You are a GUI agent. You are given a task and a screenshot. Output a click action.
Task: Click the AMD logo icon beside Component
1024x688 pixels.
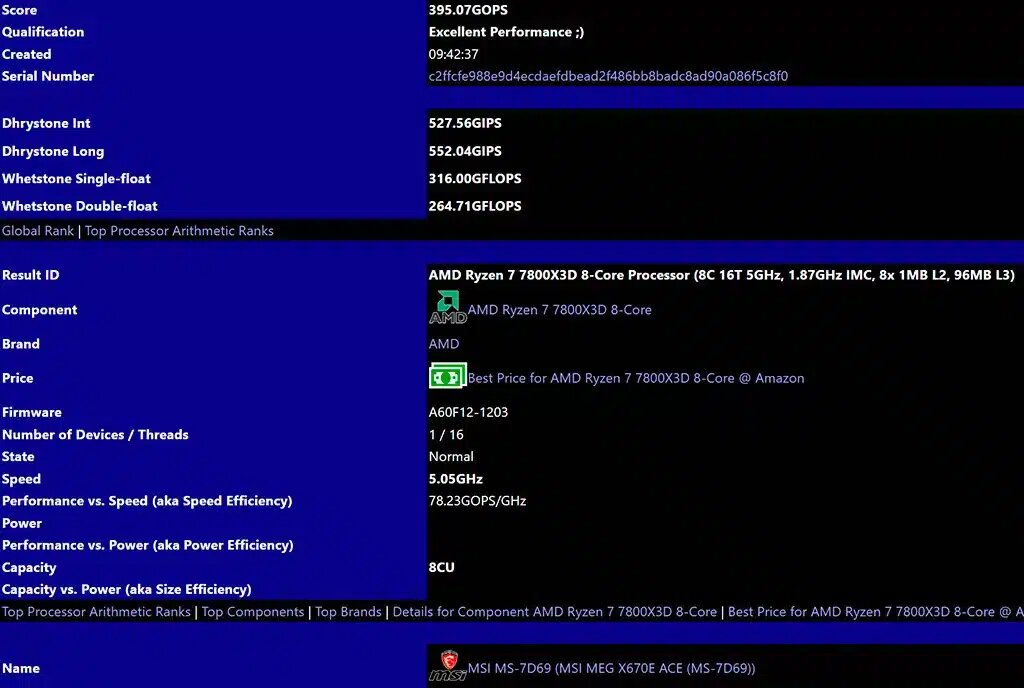coord(447,308)
